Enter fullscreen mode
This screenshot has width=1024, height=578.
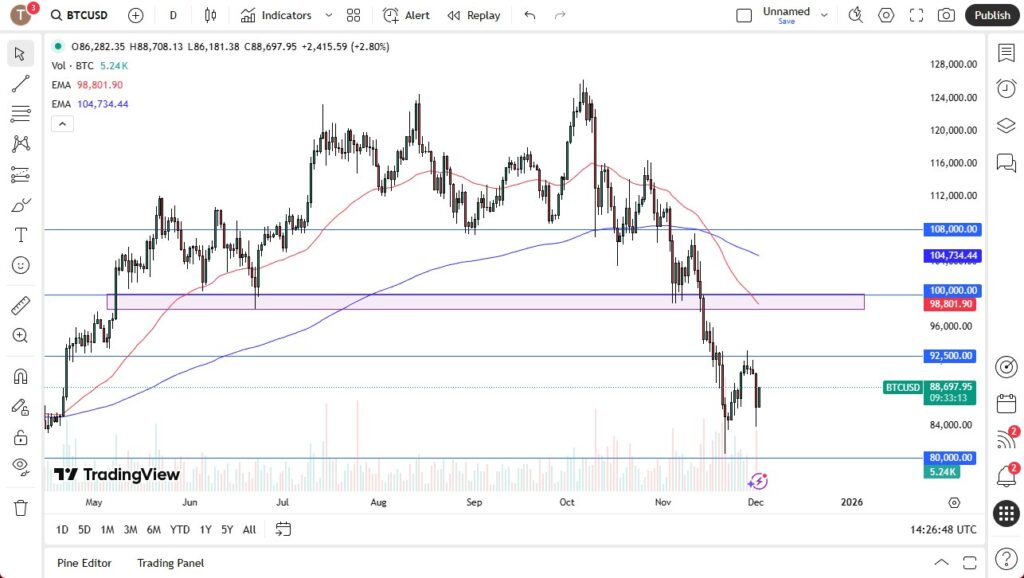[x=916, y=15]
